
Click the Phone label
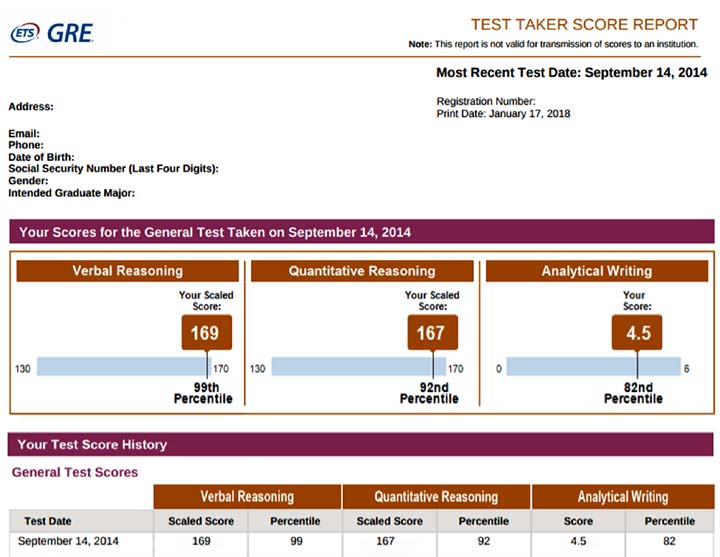click(x=26, y=145)
